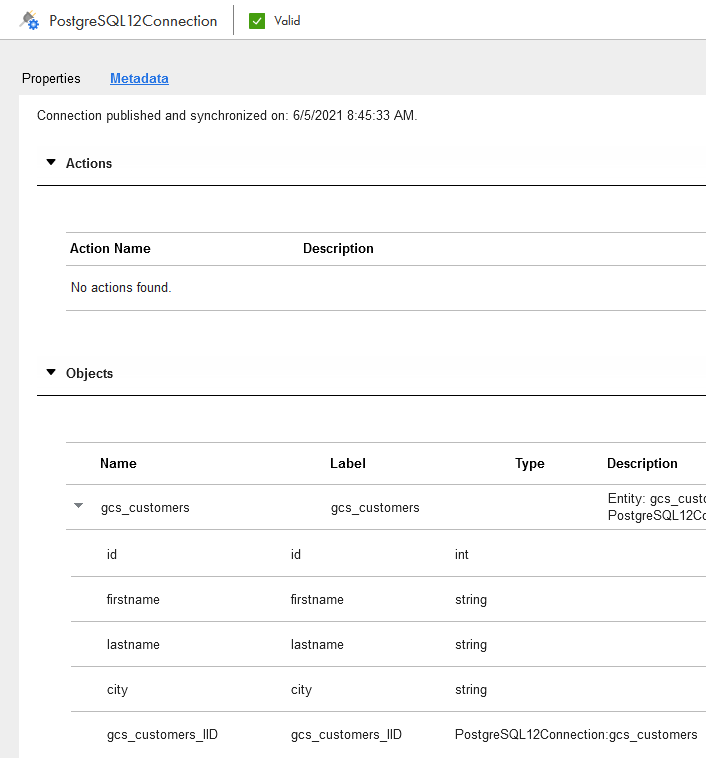The height and width of the screenshot is (758, 706).
Task: Select the id field name
Action: (x=112, y=554)
